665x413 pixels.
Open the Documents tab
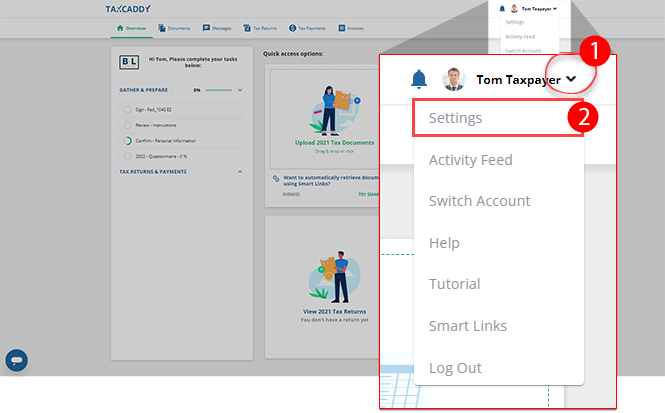[174, 28]
